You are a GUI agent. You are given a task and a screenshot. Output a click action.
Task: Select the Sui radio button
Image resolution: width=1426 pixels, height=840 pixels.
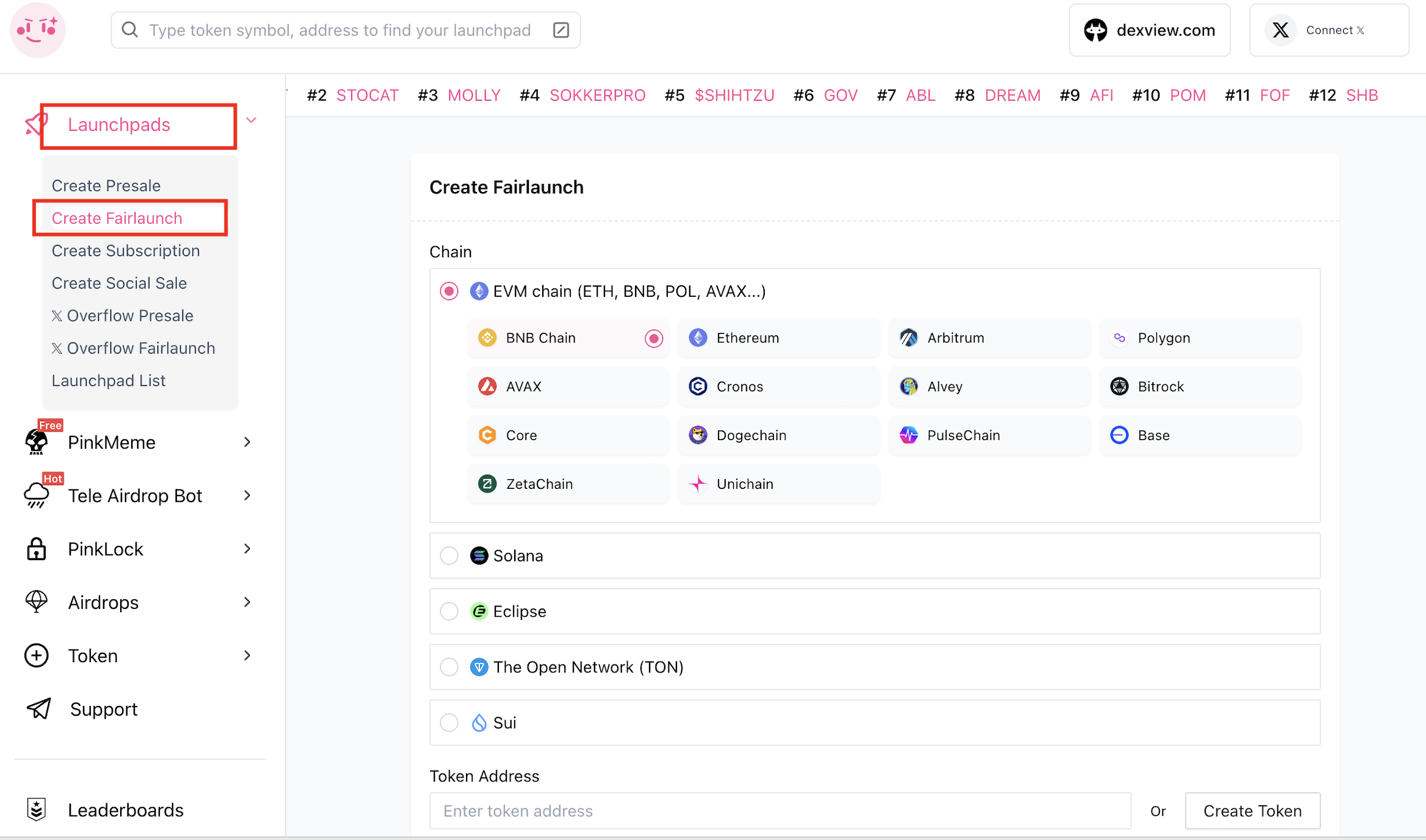[x=449, y=722]
